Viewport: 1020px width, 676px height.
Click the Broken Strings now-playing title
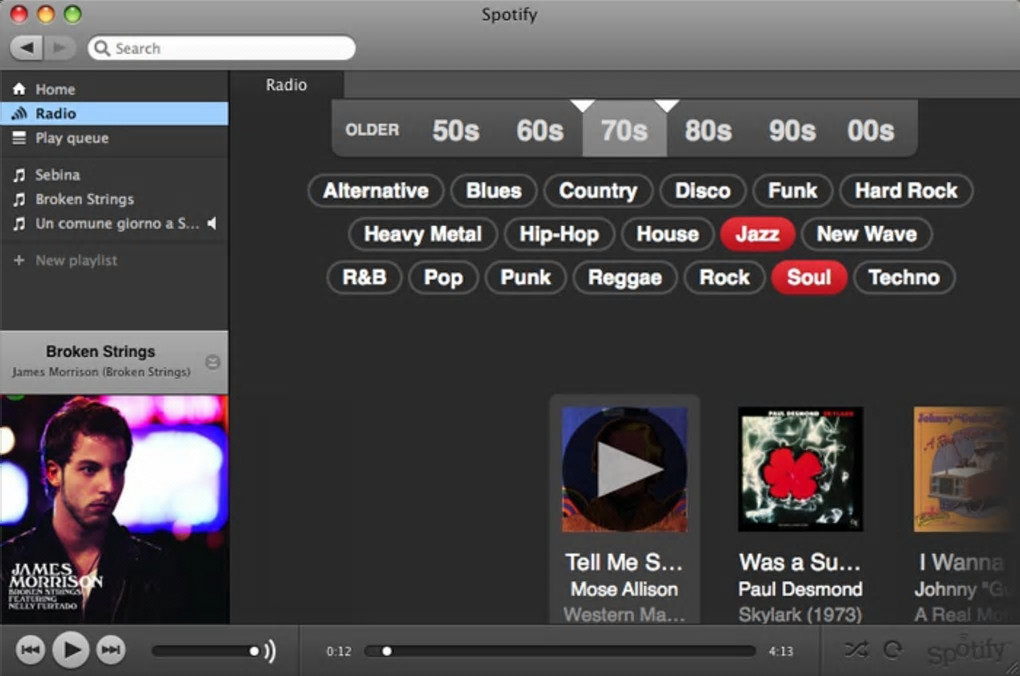(x=100, y=351)
